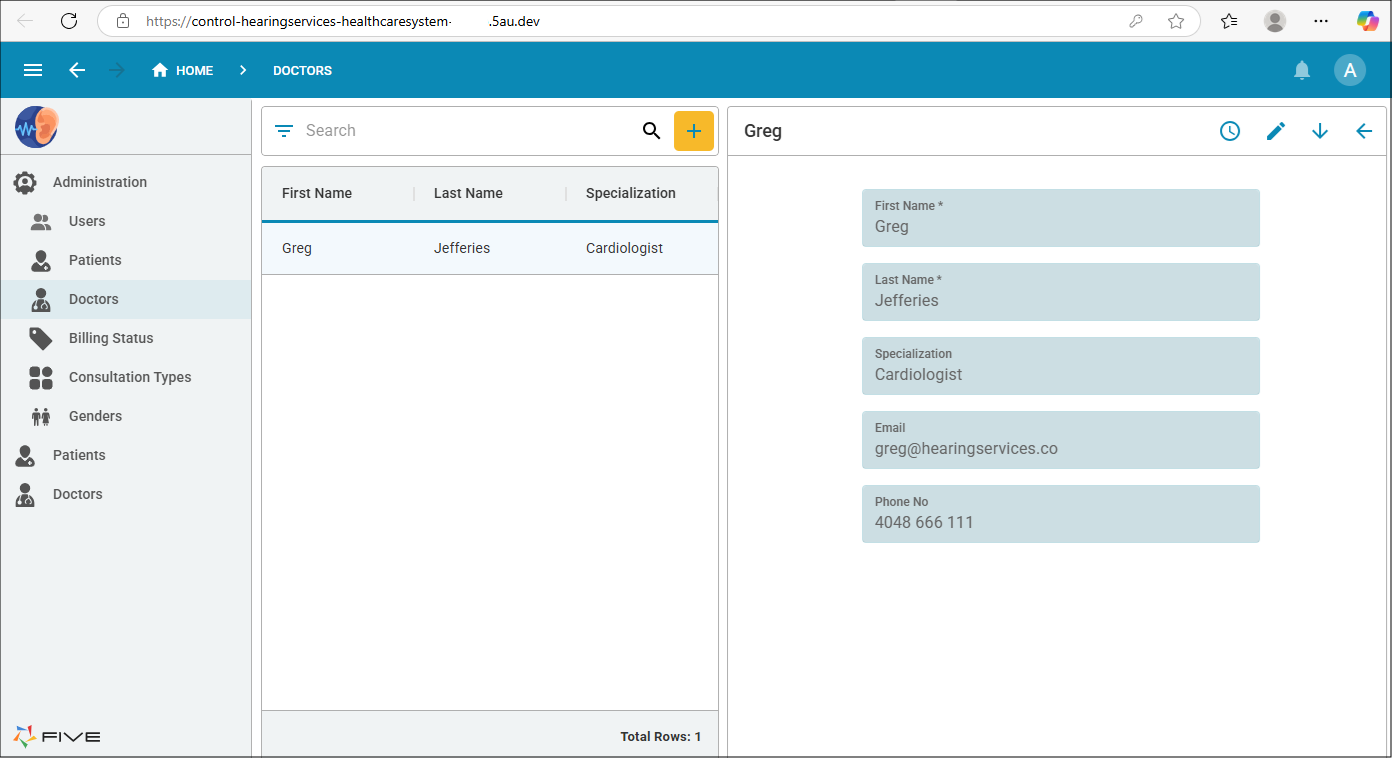1392x758 pixels.
Task: Click the app bar back arrow
Action: point(77,70)
